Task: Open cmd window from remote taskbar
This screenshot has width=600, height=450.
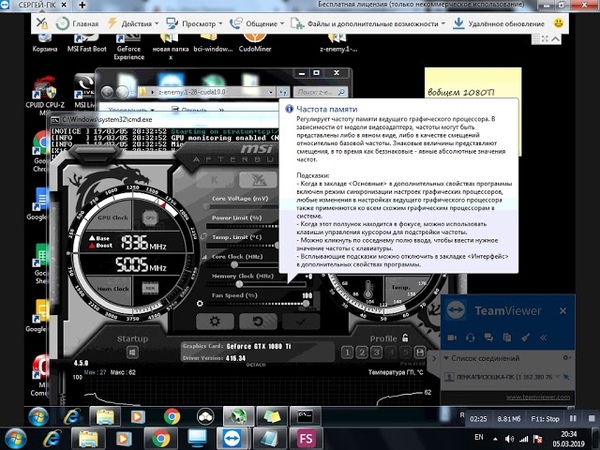Action: click(x=305, y=416)
